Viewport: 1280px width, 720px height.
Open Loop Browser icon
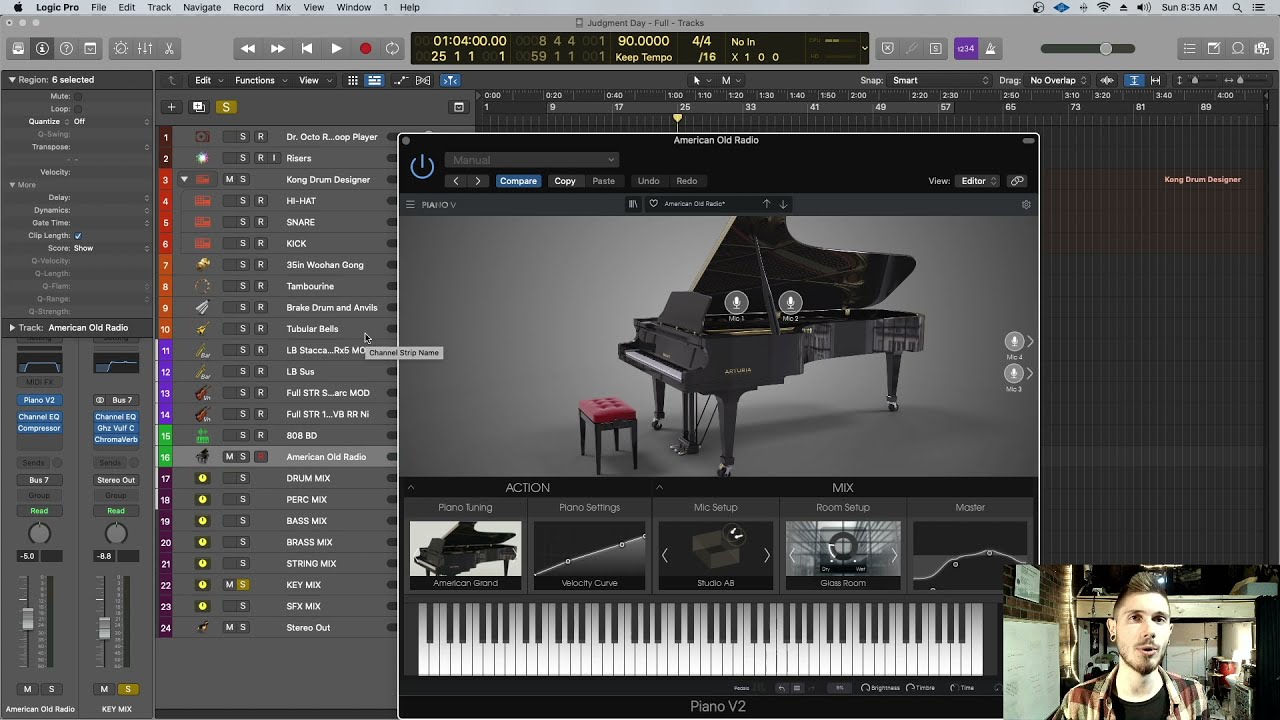[1237, 48]
